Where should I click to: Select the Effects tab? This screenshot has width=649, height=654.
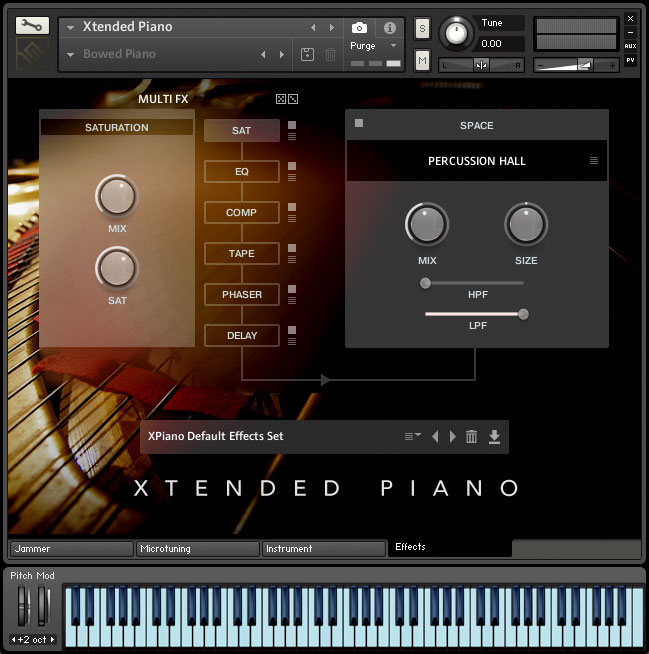pos(450,547)
